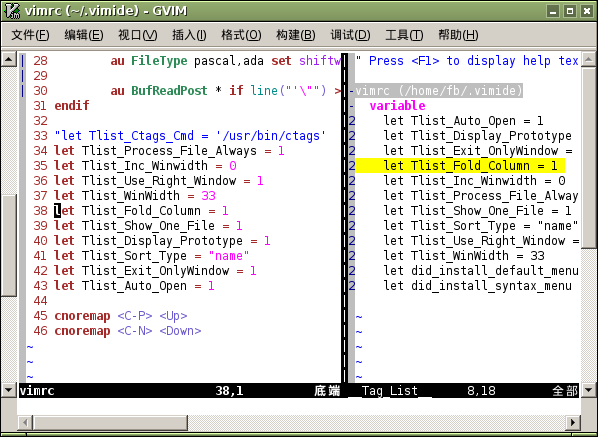Open the 格式(O) menu
The width and height of the screenshot is (598, 437).
(241, 35)
